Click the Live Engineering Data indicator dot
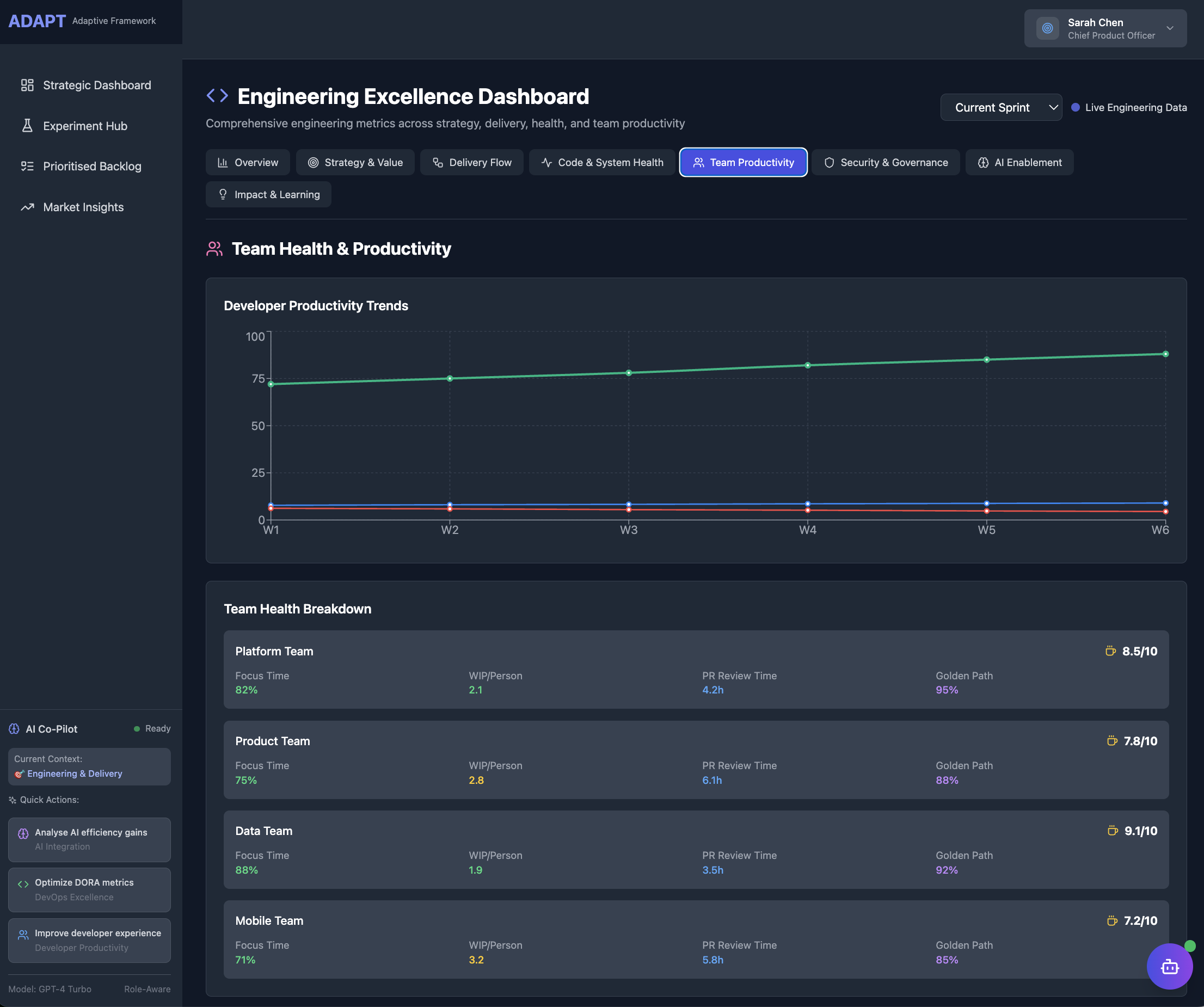 (1075, 107)
